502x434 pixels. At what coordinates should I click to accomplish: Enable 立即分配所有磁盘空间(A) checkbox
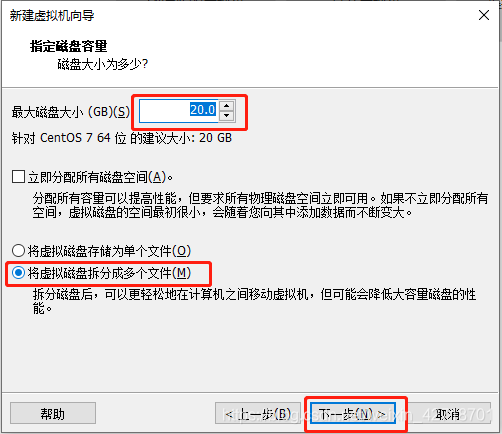[x=18, y=177]
